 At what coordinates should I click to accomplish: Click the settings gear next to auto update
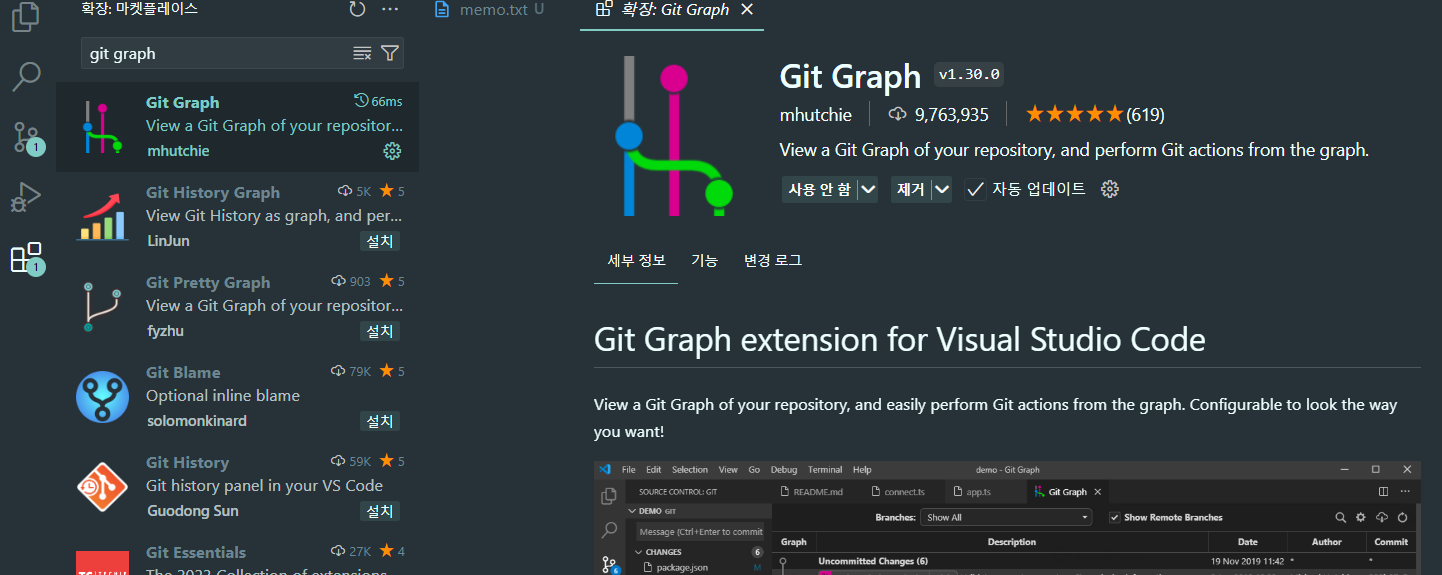click(1109, 189)
